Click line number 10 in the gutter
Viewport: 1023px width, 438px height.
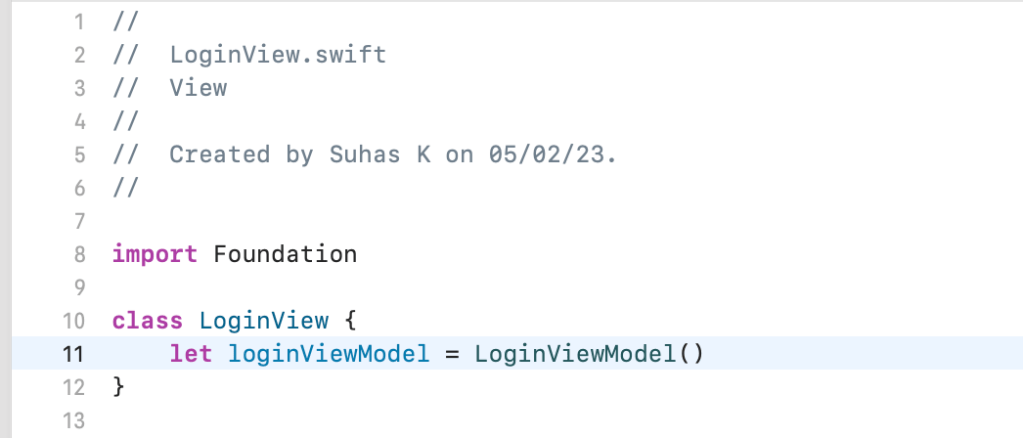[x=74, y=321]
